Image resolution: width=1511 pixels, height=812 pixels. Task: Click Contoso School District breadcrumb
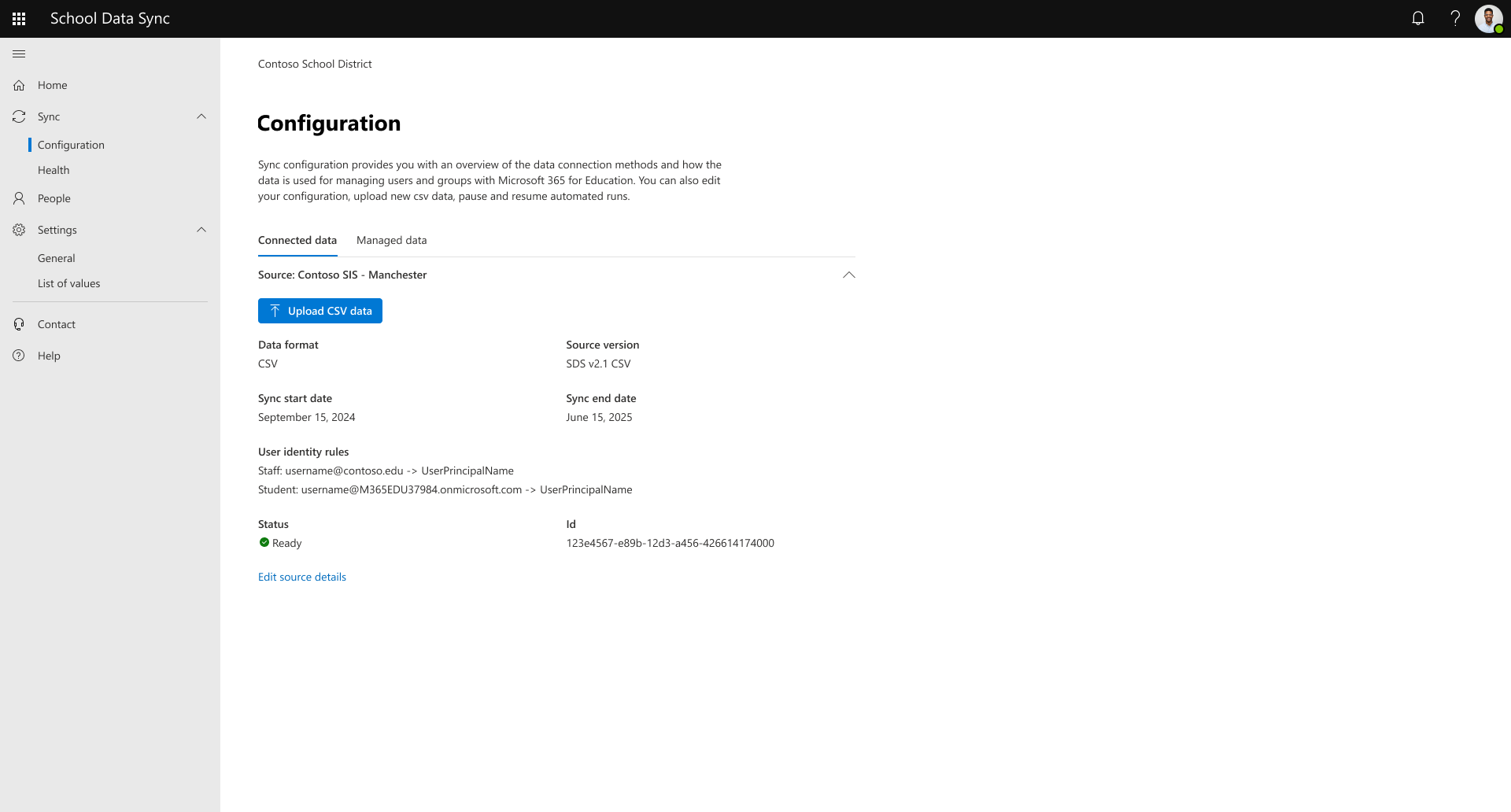[315, 64]
